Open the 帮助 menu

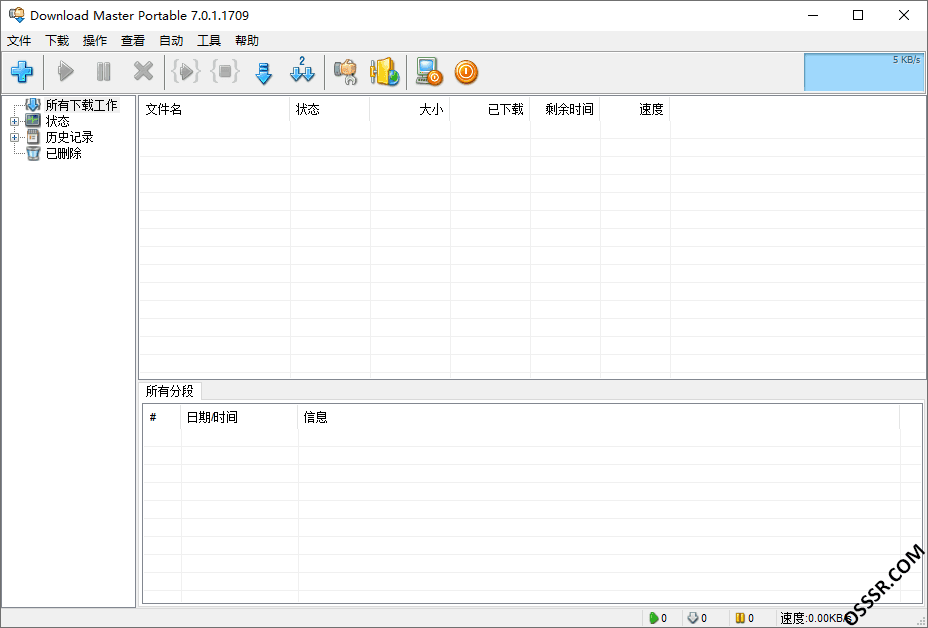247,41
